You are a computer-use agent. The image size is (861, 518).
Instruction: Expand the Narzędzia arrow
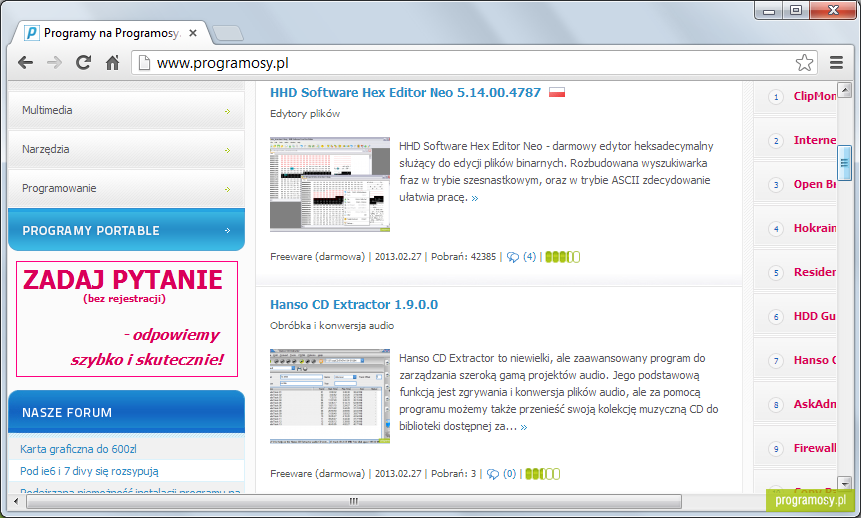coord(227,151)
